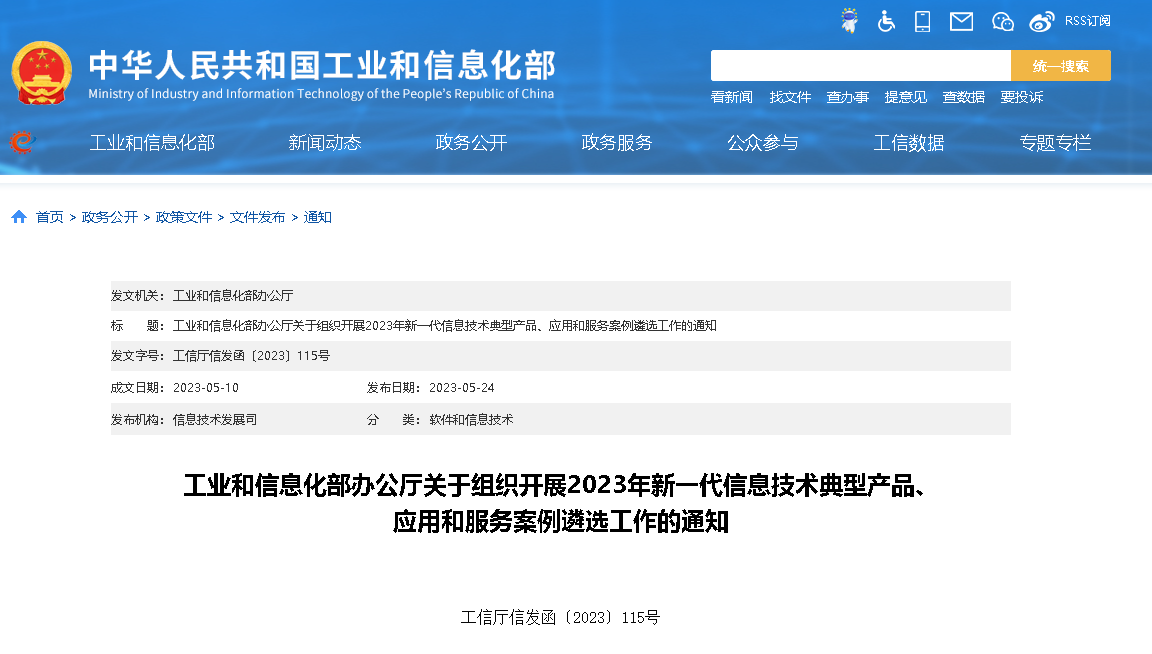Click the bold article headline
This screenshot has width=1152, height=654.
click(x=560, y=503)
